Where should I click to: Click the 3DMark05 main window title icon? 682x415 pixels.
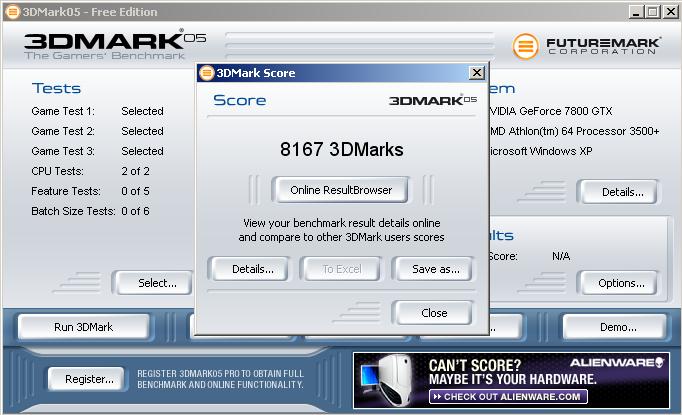click(12, 12)
